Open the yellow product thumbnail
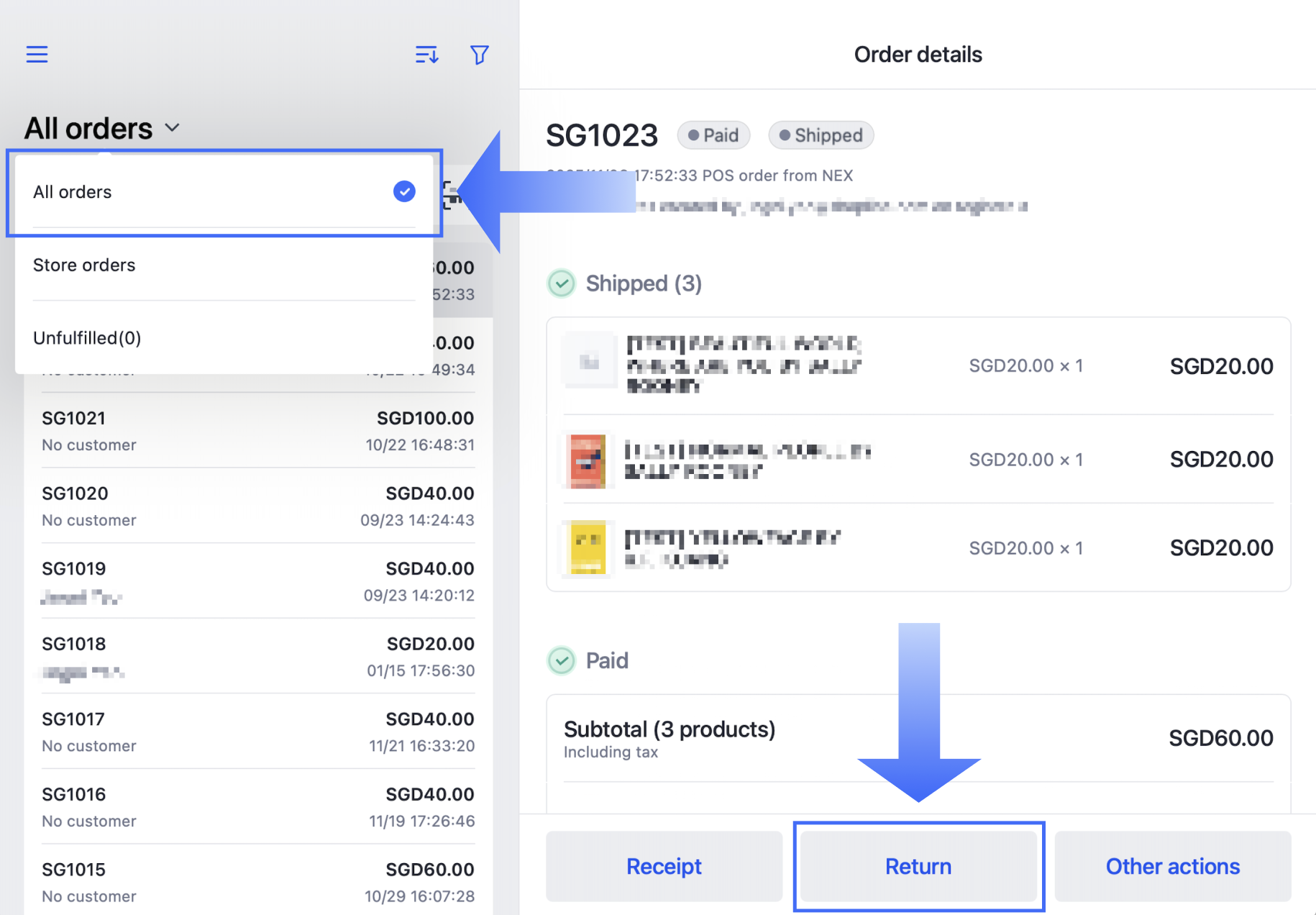This screenshot has width=1316, height=915. [x=588, y=548]
